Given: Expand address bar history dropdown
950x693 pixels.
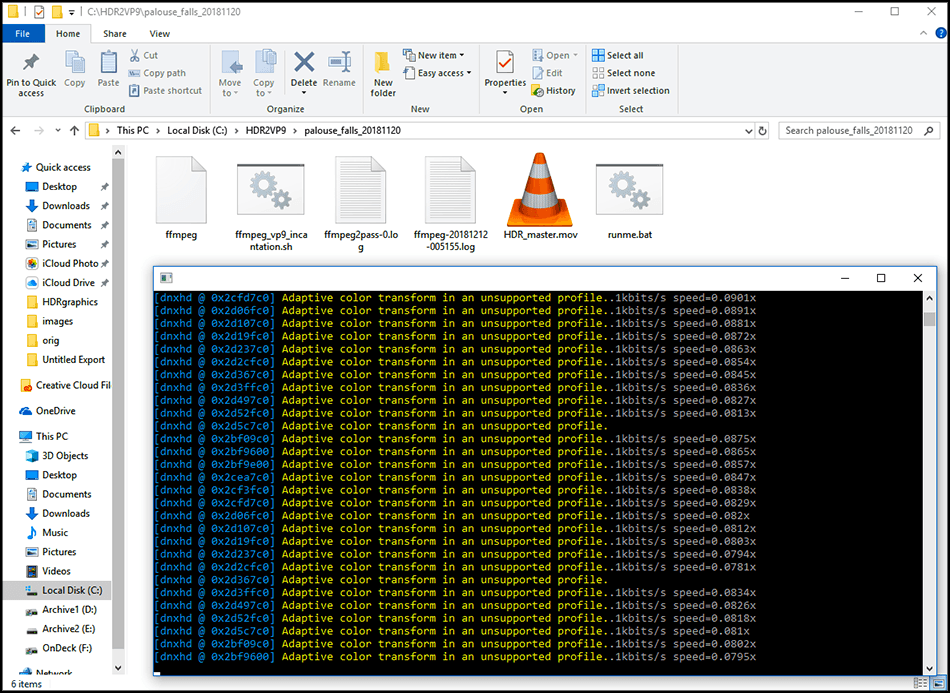Looking at the screenshot, I should 749,130.
